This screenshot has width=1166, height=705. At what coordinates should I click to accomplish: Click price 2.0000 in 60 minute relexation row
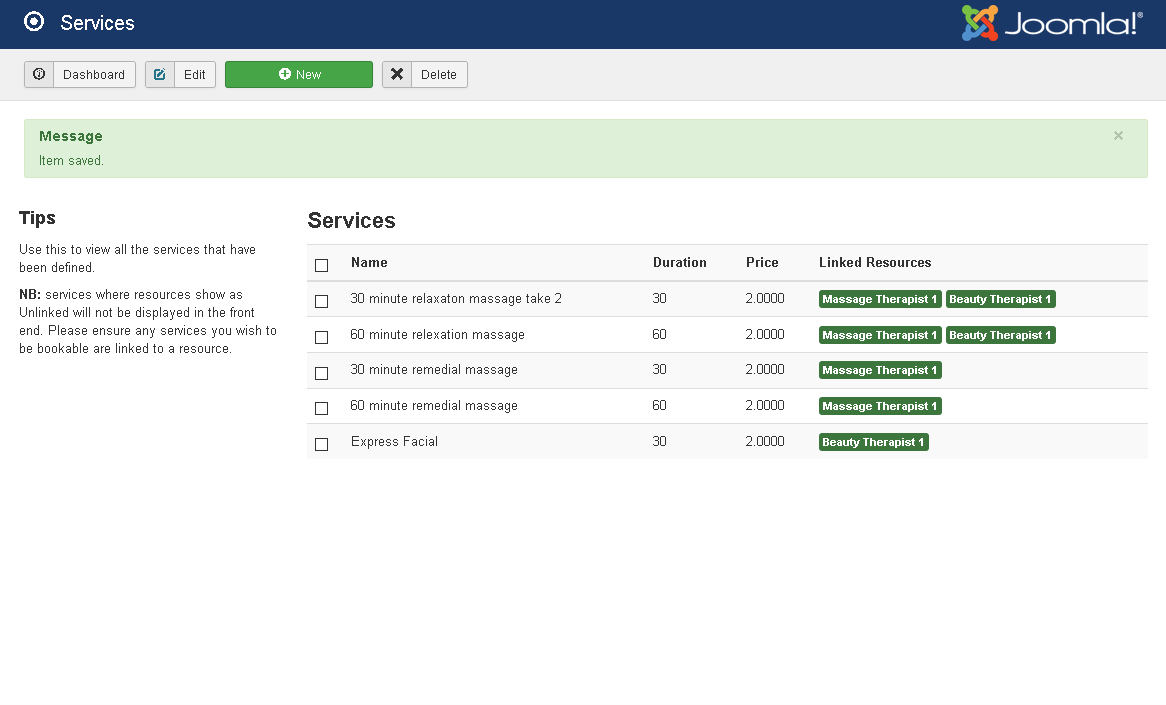[764, 334]
